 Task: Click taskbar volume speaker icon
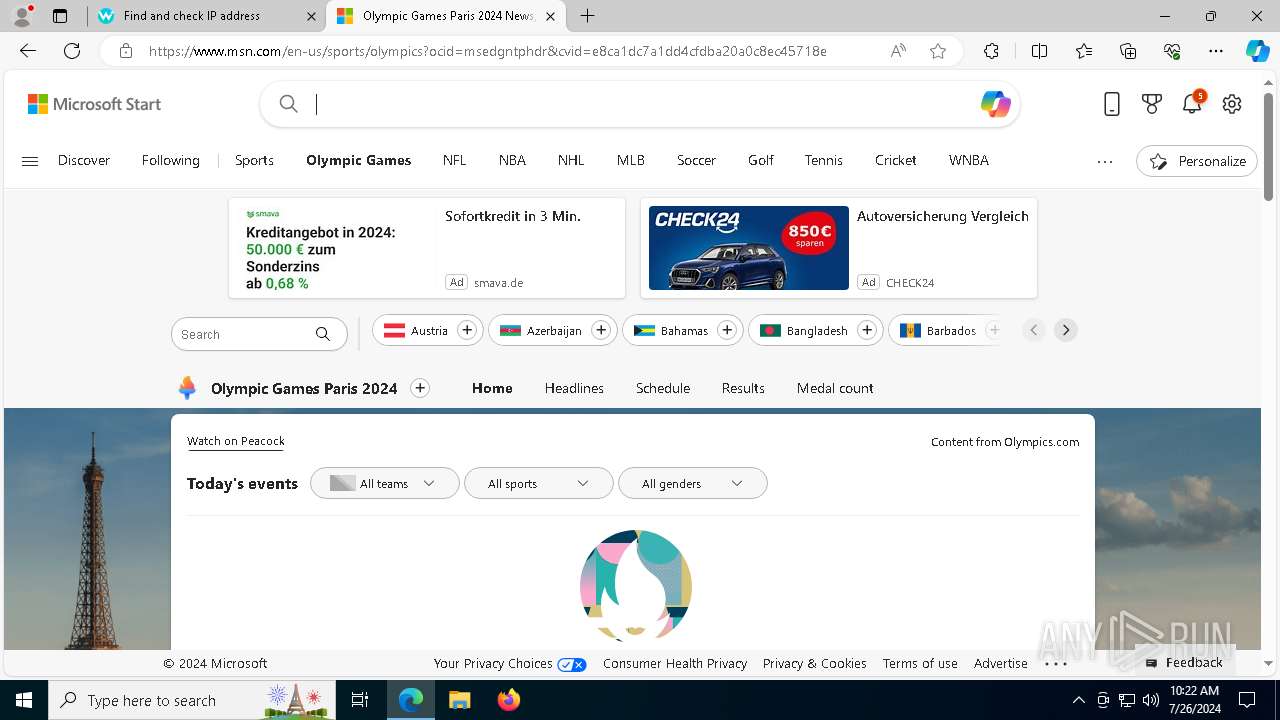1151,700
